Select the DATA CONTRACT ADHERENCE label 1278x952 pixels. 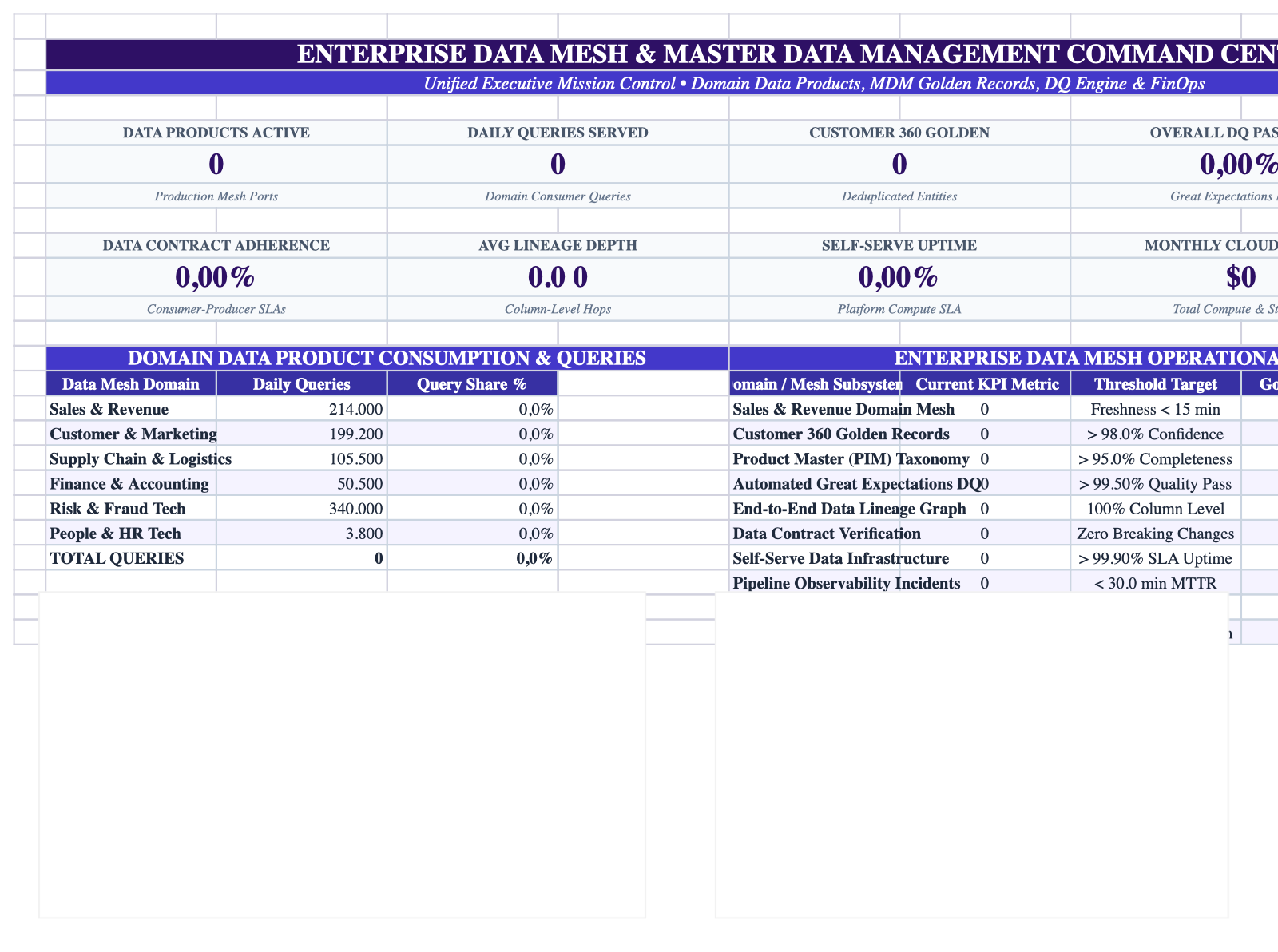tap(216, 245)
